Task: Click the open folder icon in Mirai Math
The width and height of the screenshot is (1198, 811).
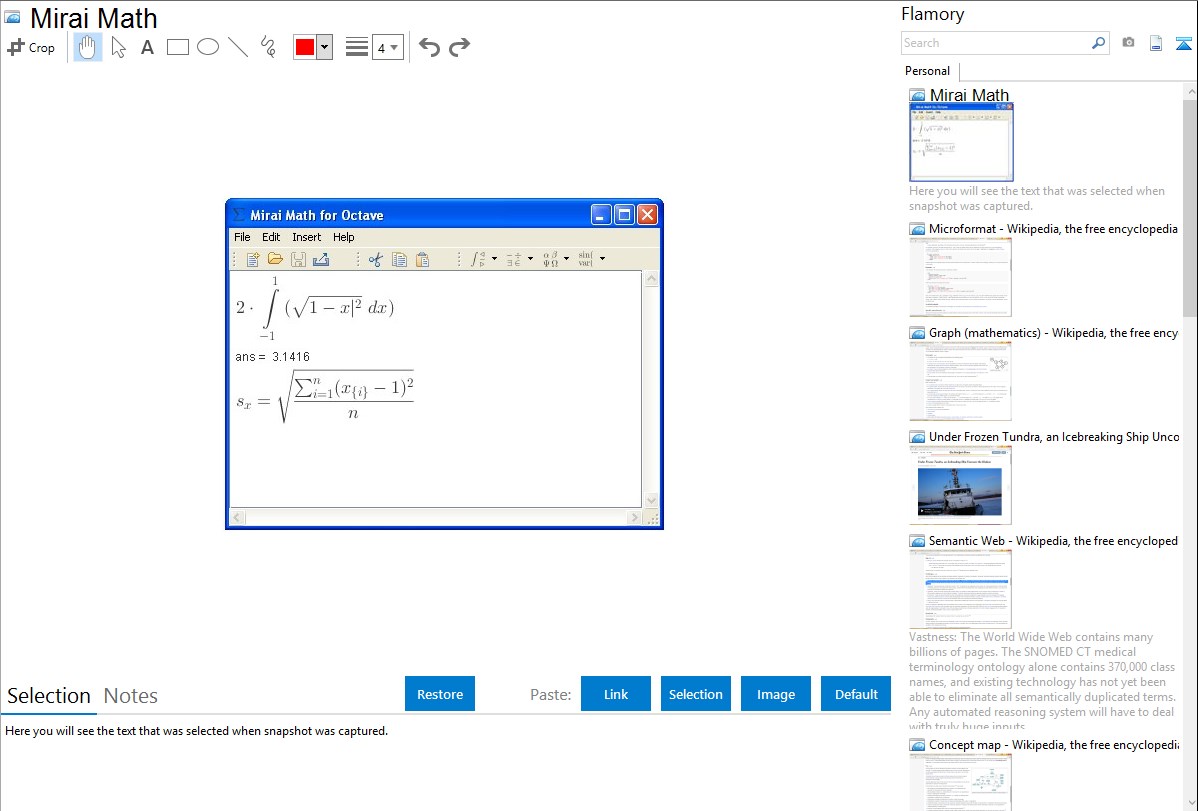Action: pos(275,260)
